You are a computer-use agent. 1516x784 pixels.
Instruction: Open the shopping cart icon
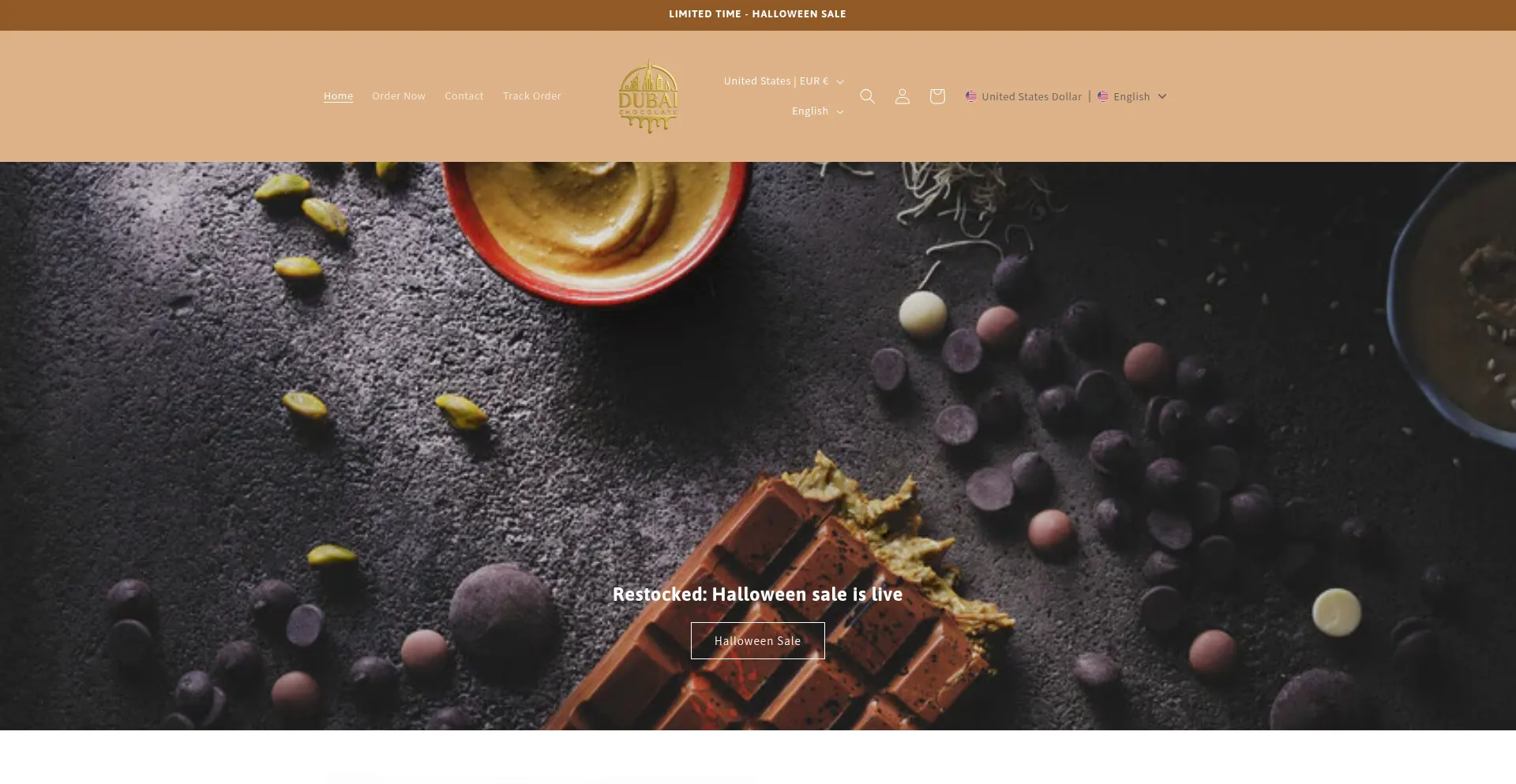[937, 96]
